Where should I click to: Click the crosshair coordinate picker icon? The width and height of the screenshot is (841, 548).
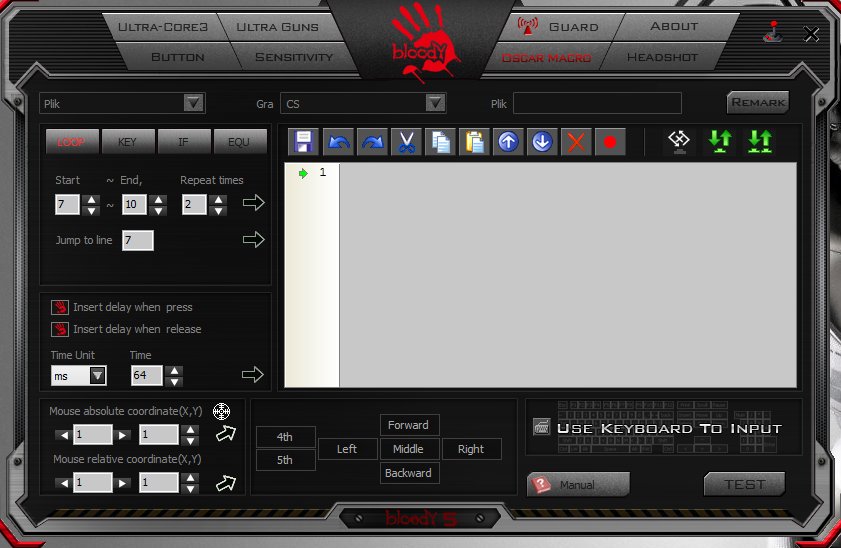click(x=222, y=411)
